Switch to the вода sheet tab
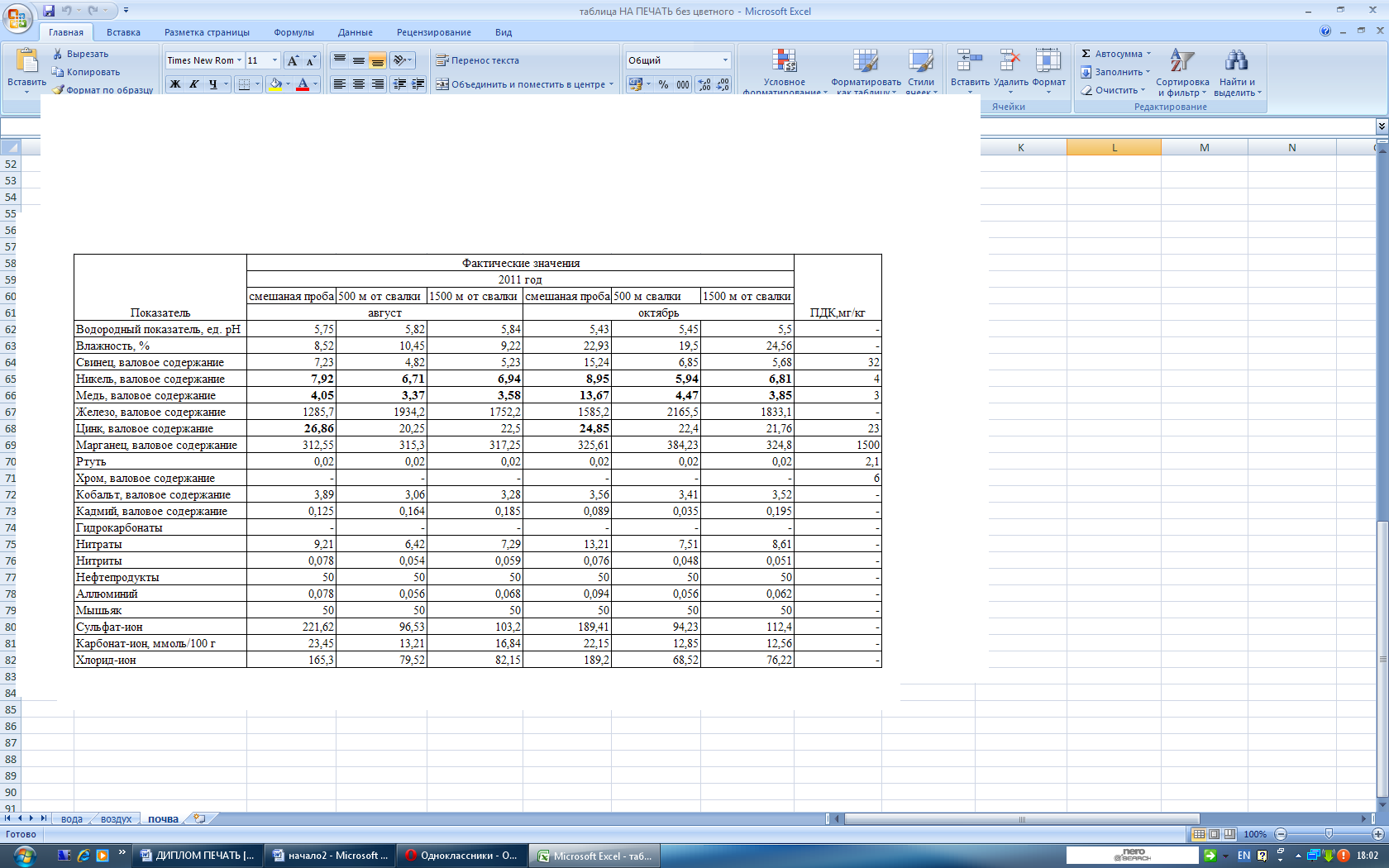The image size is (1389, 868). tap(72, 819)
